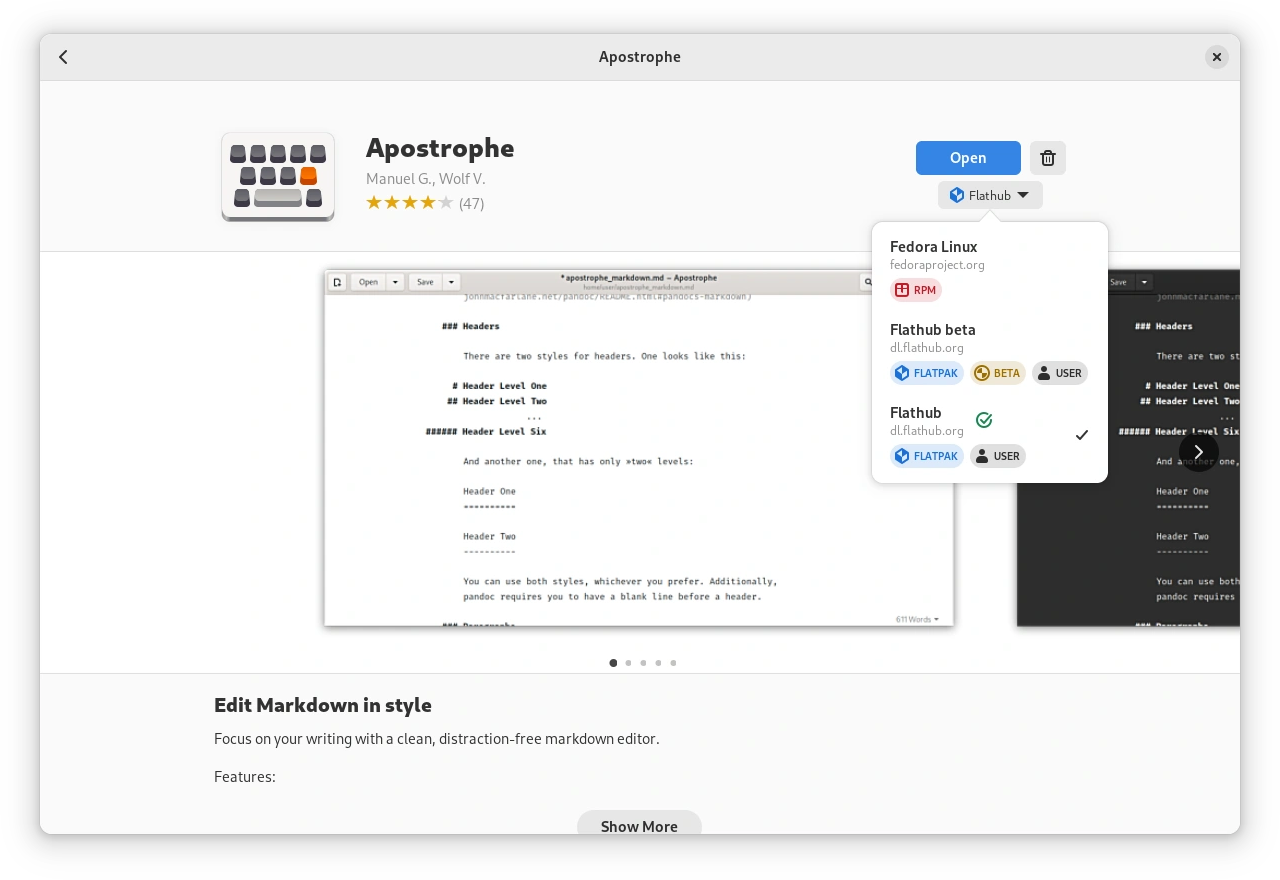
Task: Click the BETA badge
Action: 998,373
